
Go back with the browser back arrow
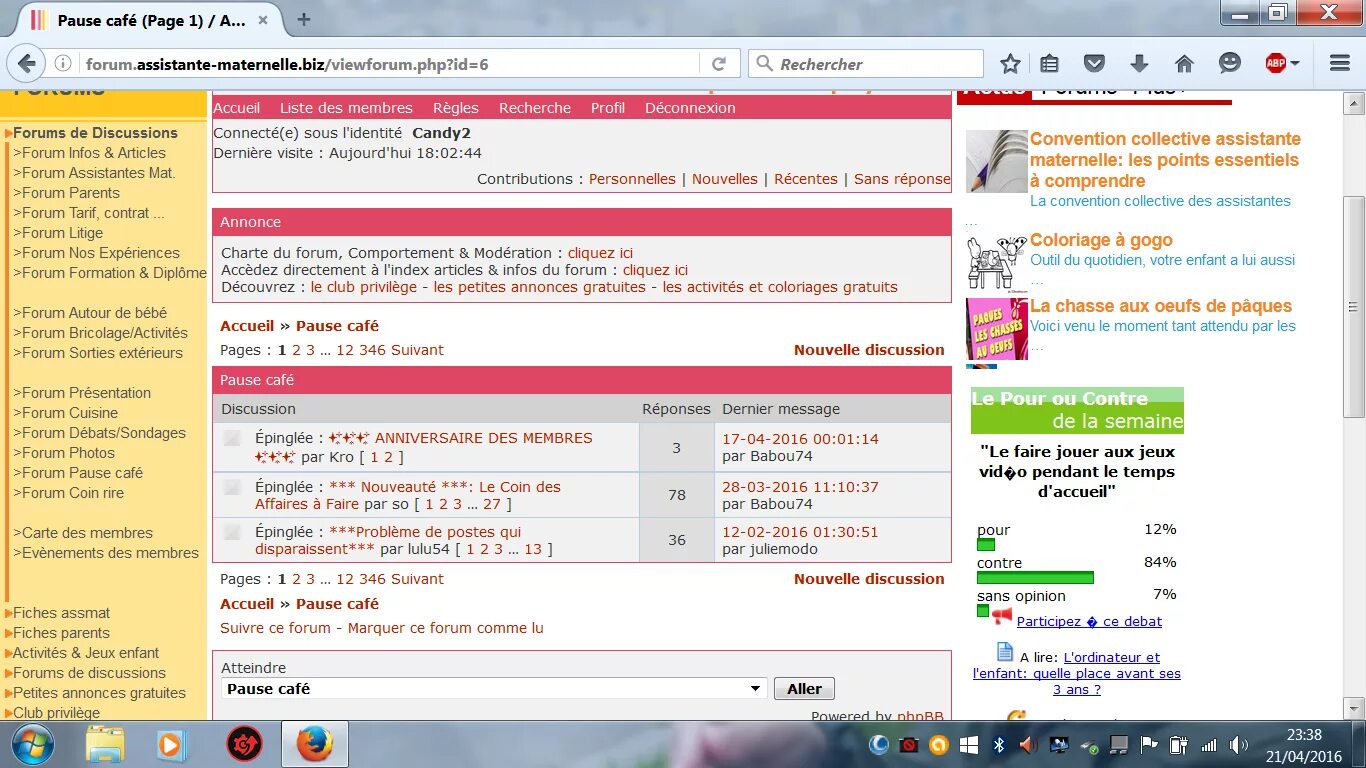tap(26, 64)
